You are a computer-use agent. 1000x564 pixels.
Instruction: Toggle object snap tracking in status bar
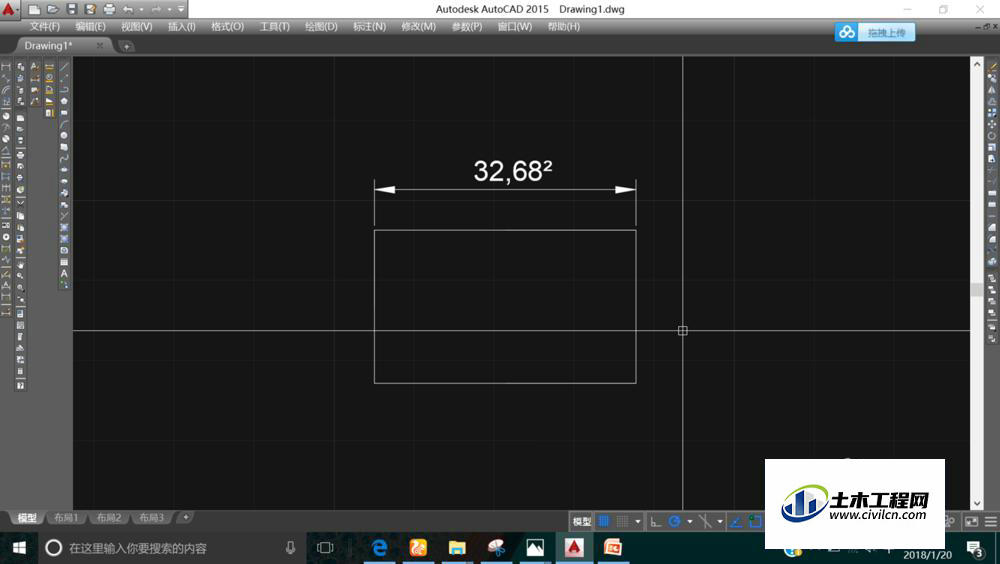click(735, 521)
